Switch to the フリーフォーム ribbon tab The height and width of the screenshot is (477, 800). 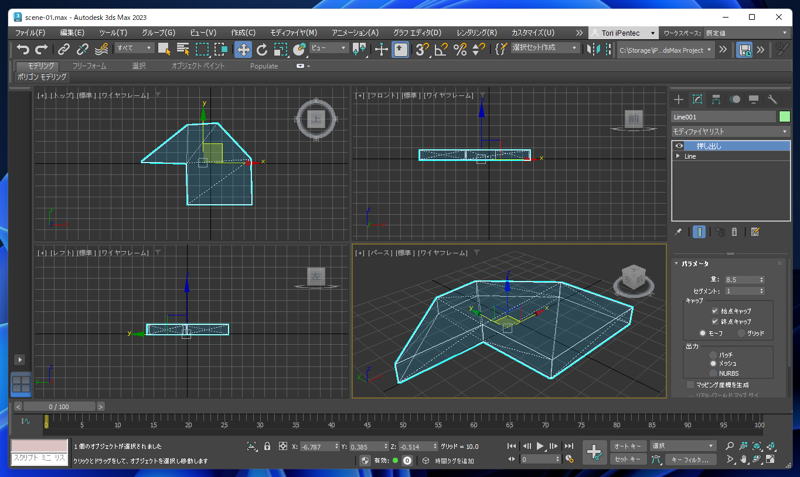pos(89,66)
